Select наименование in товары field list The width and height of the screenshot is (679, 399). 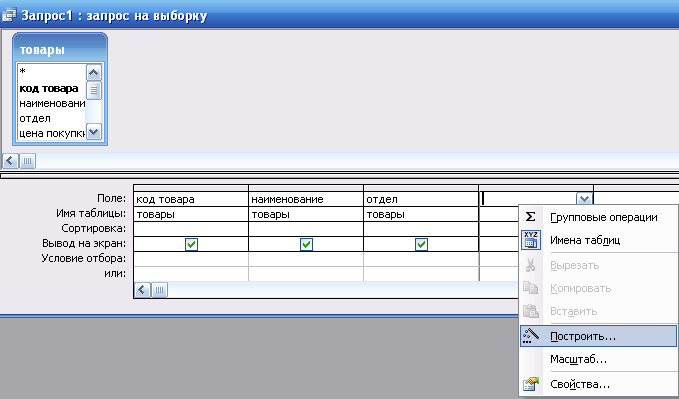click(x=51, y=104)
